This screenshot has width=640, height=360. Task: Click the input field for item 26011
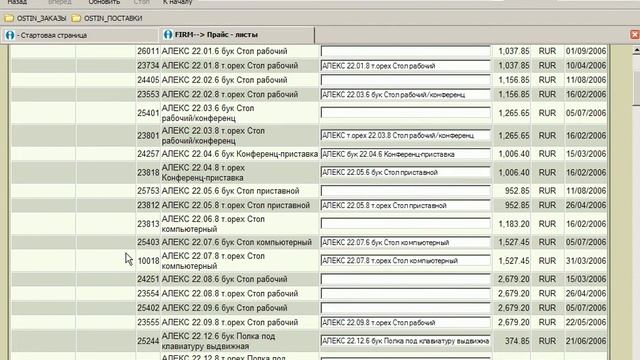[405, 51]
